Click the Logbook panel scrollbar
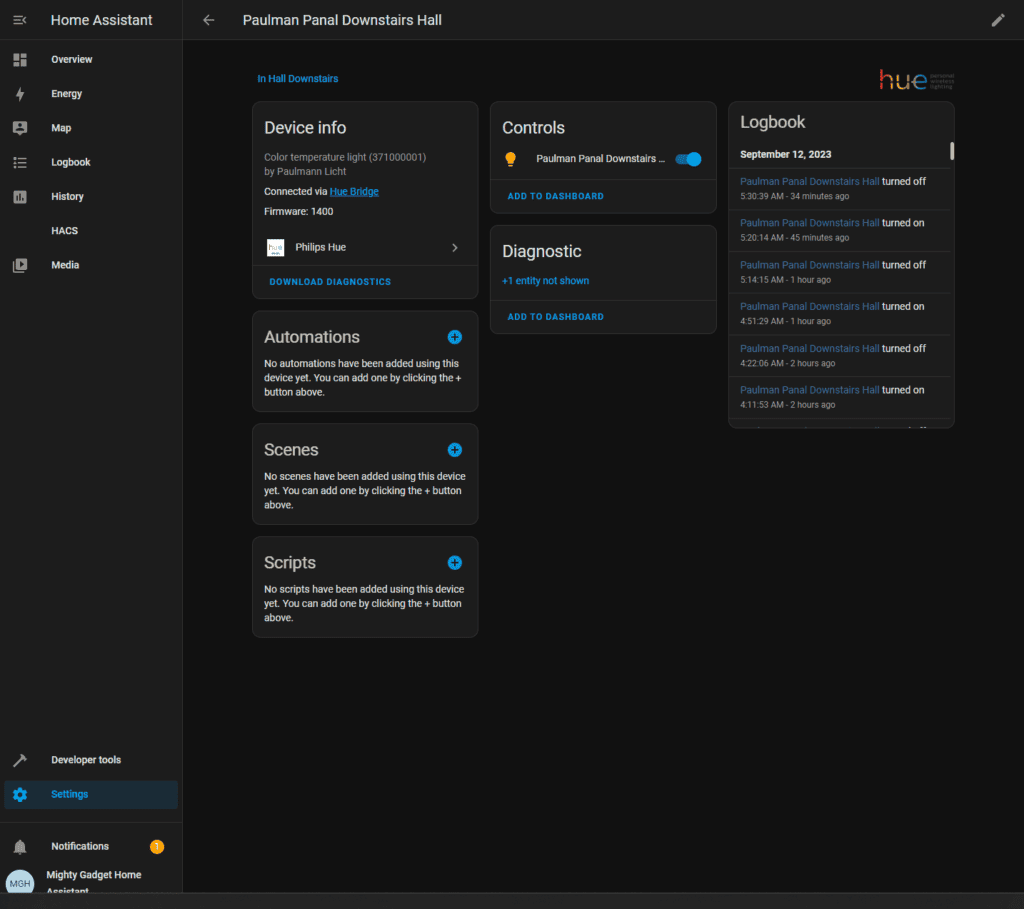Image resolution: width=1024 pixels, height=909 pixels. coord(952,151)
